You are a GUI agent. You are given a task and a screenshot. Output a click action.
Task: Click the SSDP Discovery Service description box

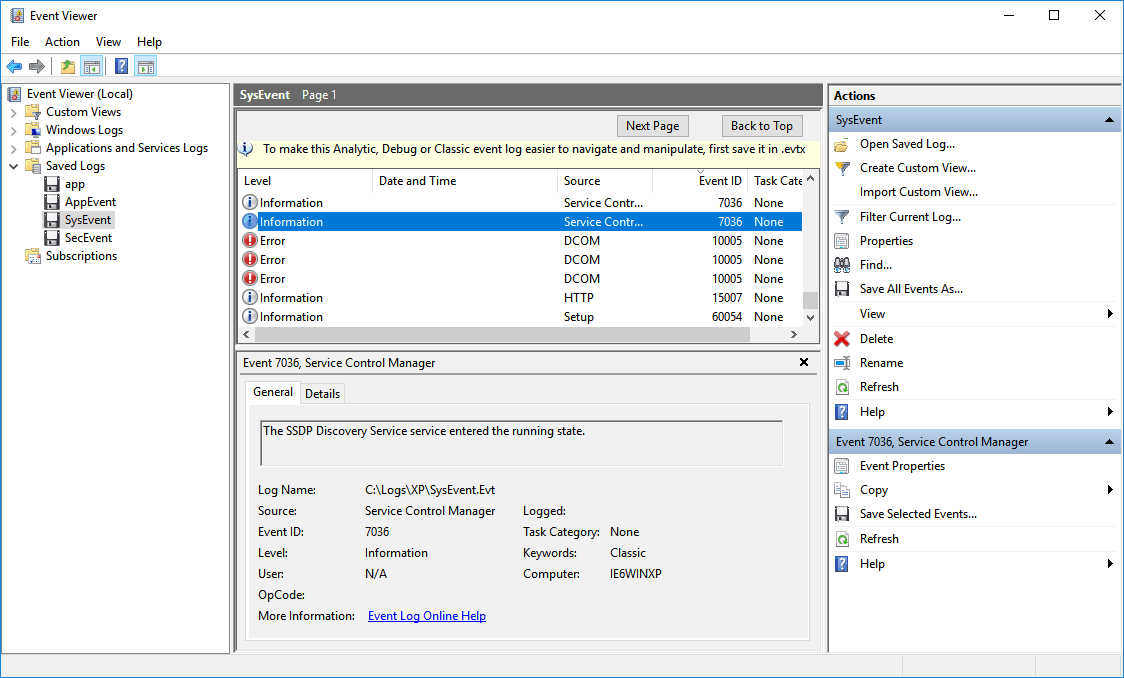pos(522,443)
